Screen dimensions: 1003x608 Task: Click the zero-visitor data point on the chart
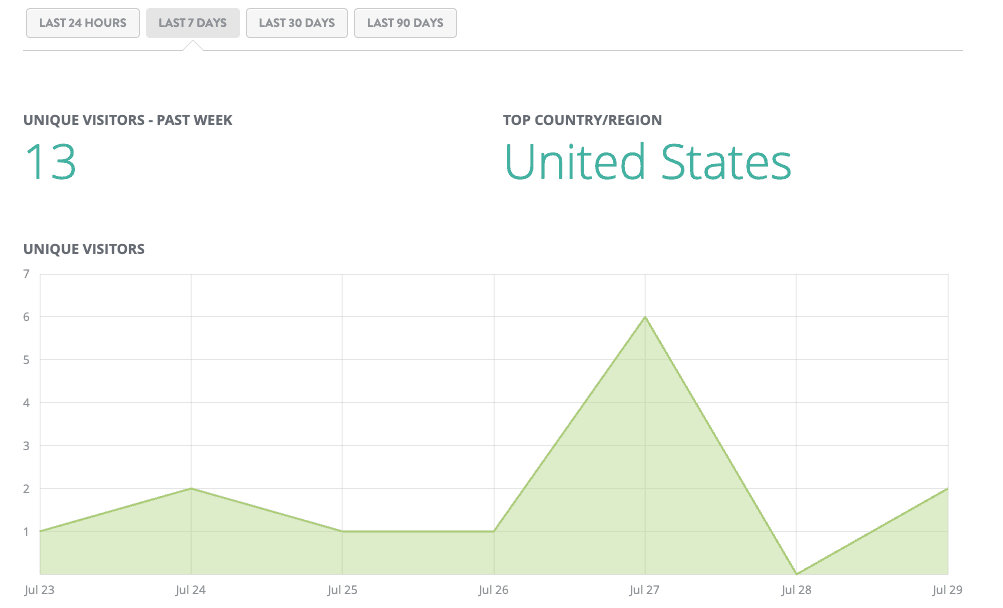797,574
